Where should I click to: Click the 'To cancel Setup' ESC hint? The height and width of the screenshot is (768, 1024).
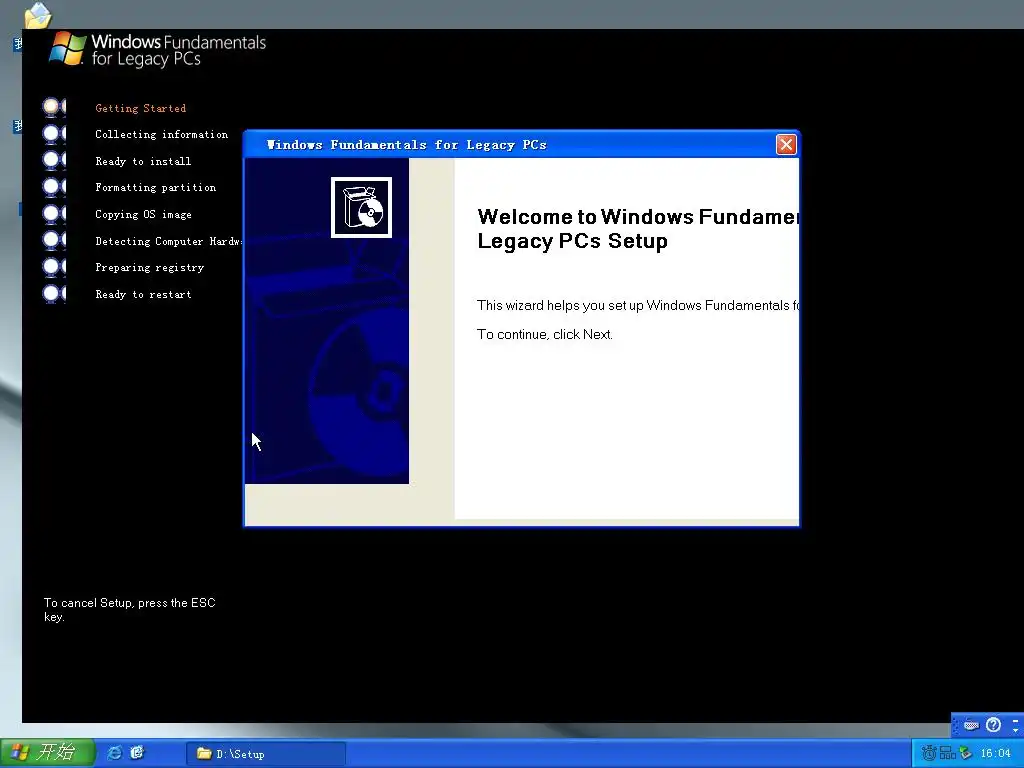[129, 609]
